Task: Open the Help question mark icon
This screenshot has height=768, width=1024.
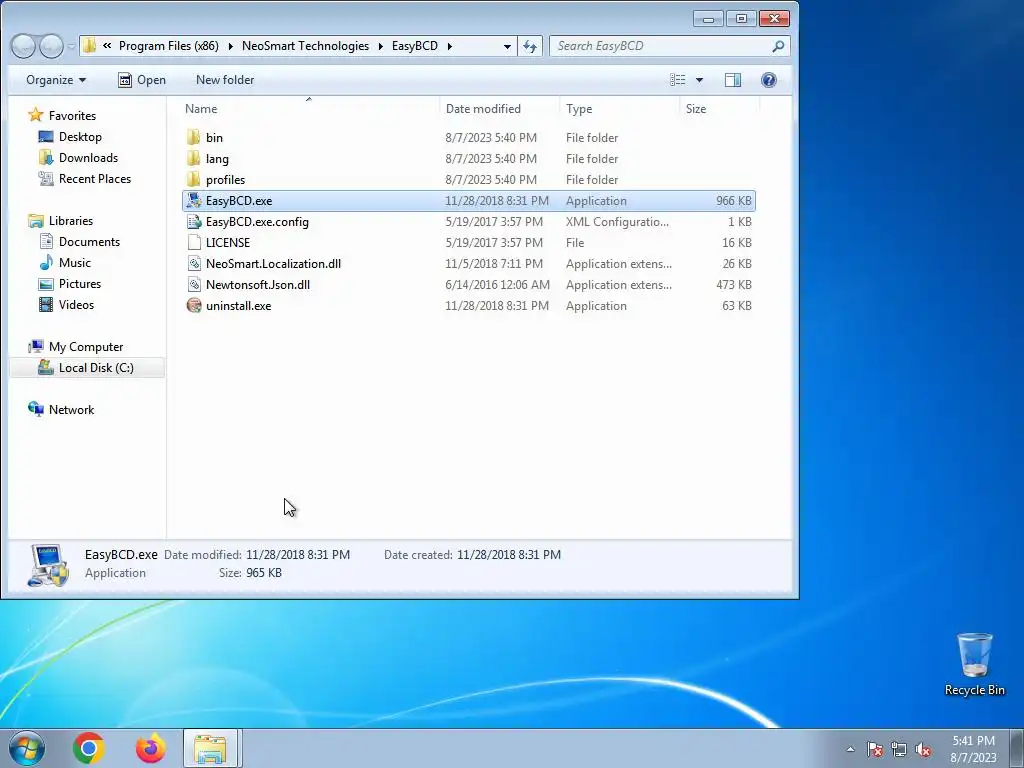Action: tap(769, 80)
